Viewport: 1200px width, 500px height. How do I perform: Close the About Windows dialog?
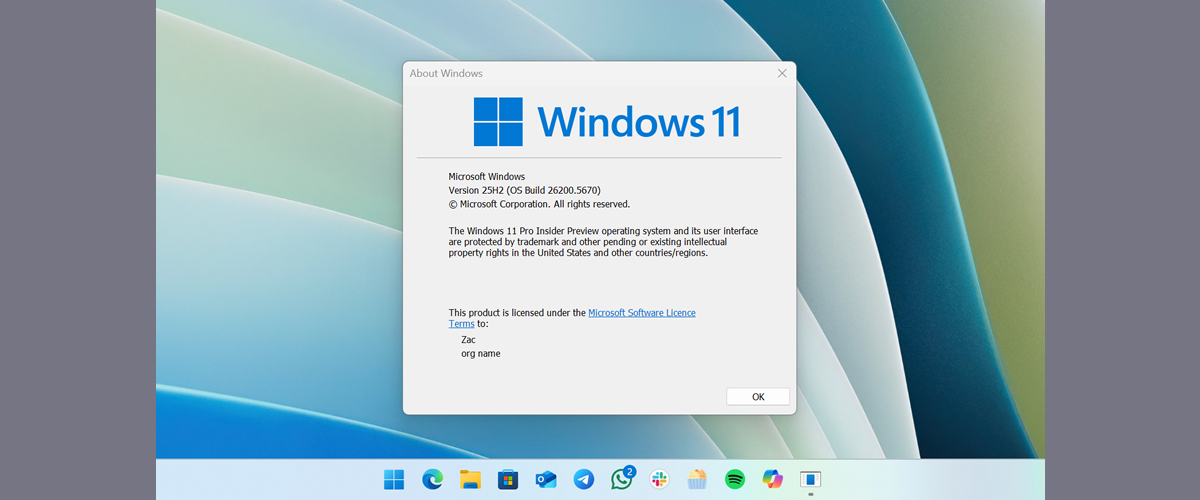point(782,73)
